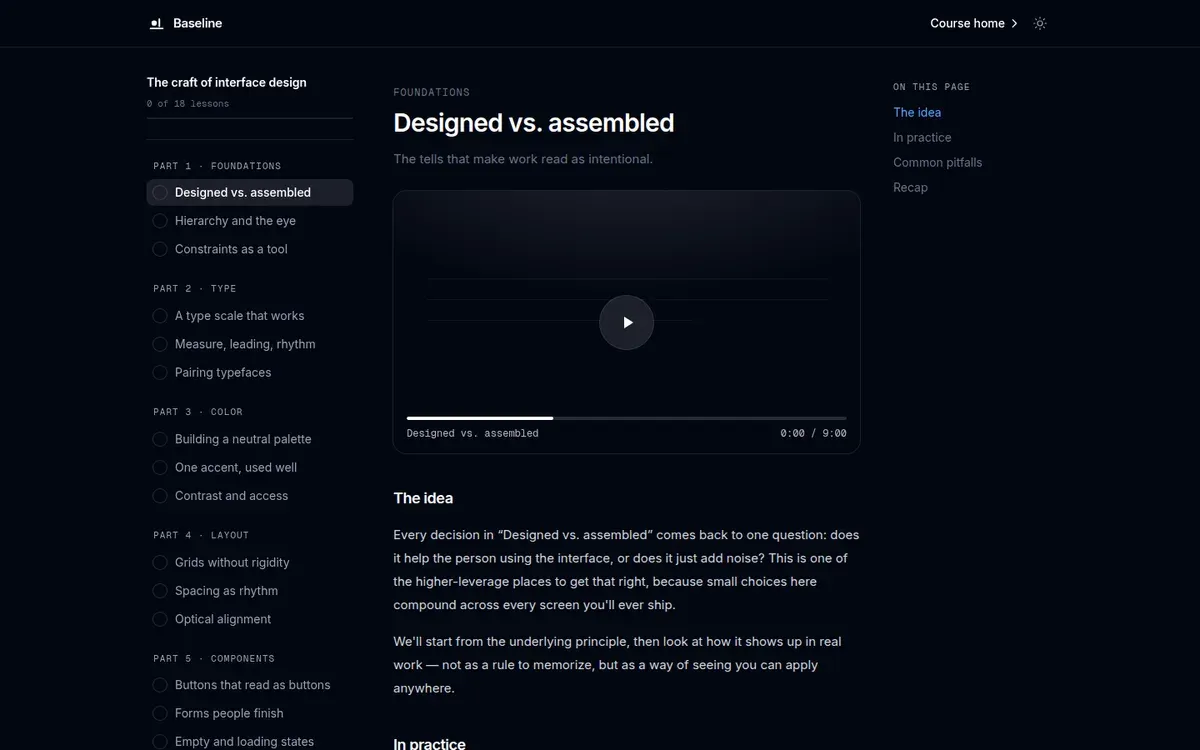Click the PART 2 · TYPE heading
The height and width of the screenshot is (750, 1200).
(x=195, y=289)
